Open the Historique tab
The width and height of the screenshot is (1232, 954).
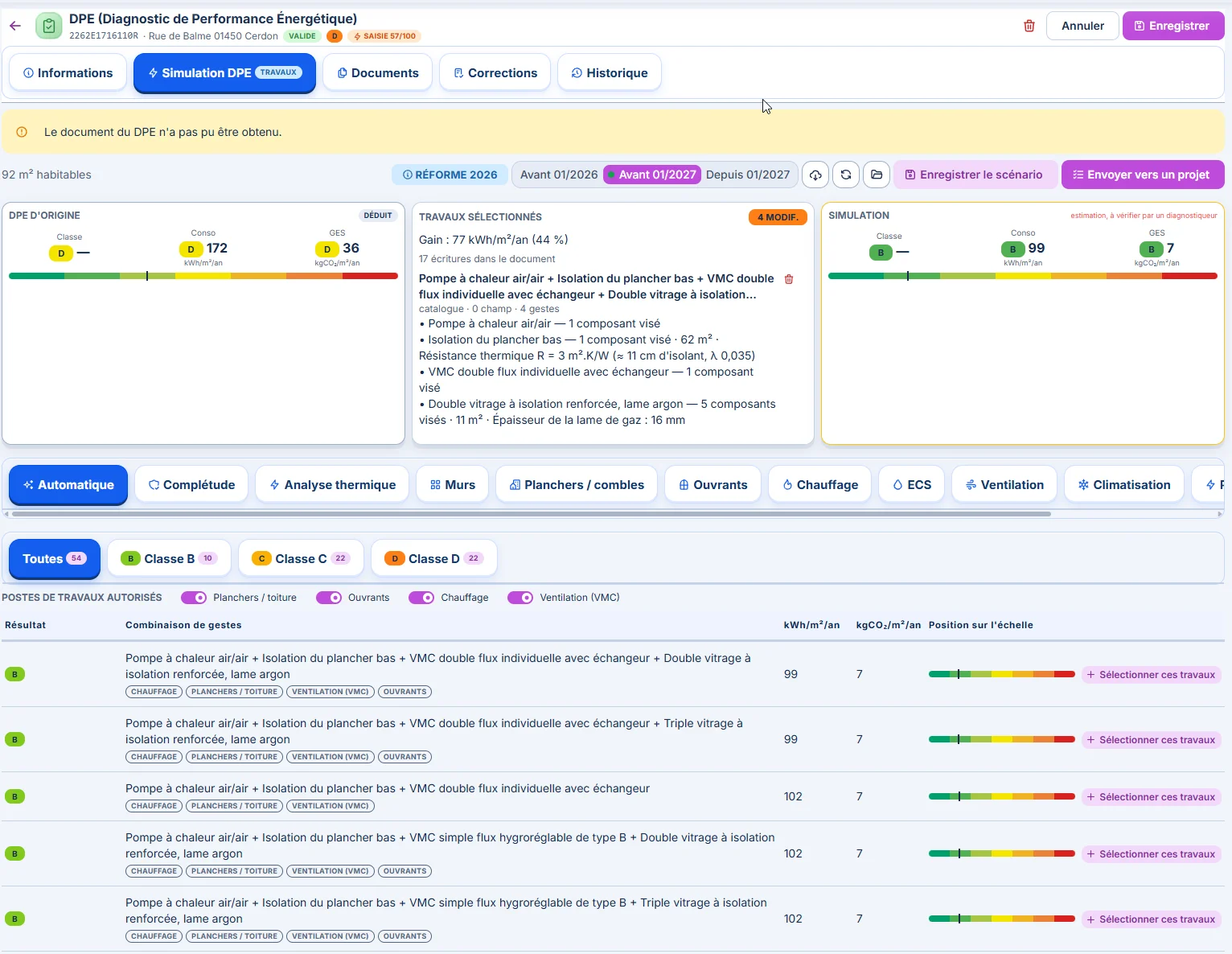[609, 73]
